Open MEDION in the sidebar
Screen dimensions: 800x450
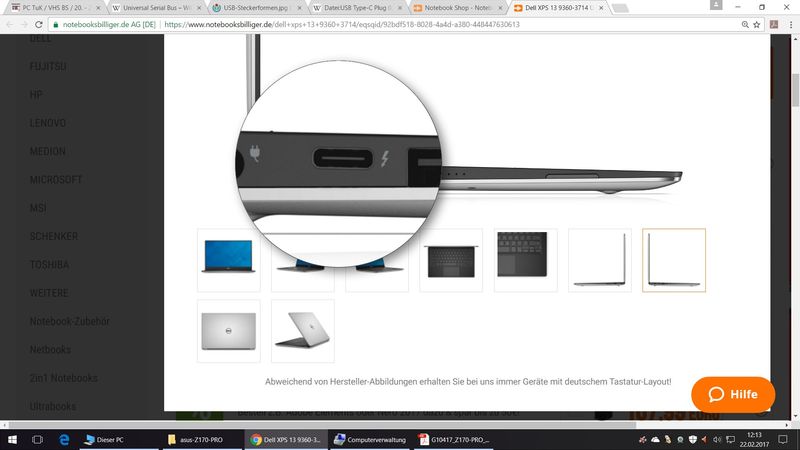(47, 152)
